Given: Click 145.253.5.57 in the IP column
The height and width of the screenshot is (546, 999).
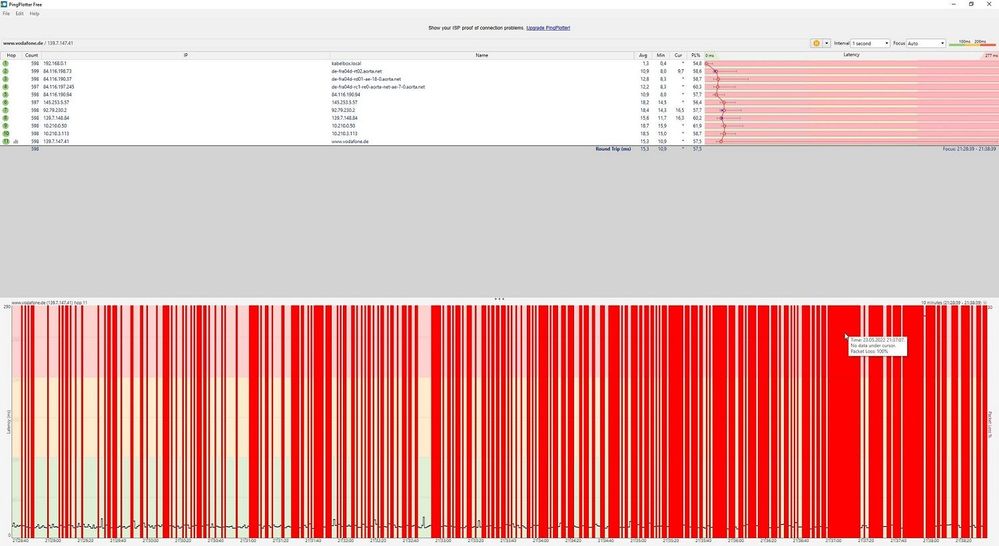Looking at the screenshot, I should [x=56, y=103].
